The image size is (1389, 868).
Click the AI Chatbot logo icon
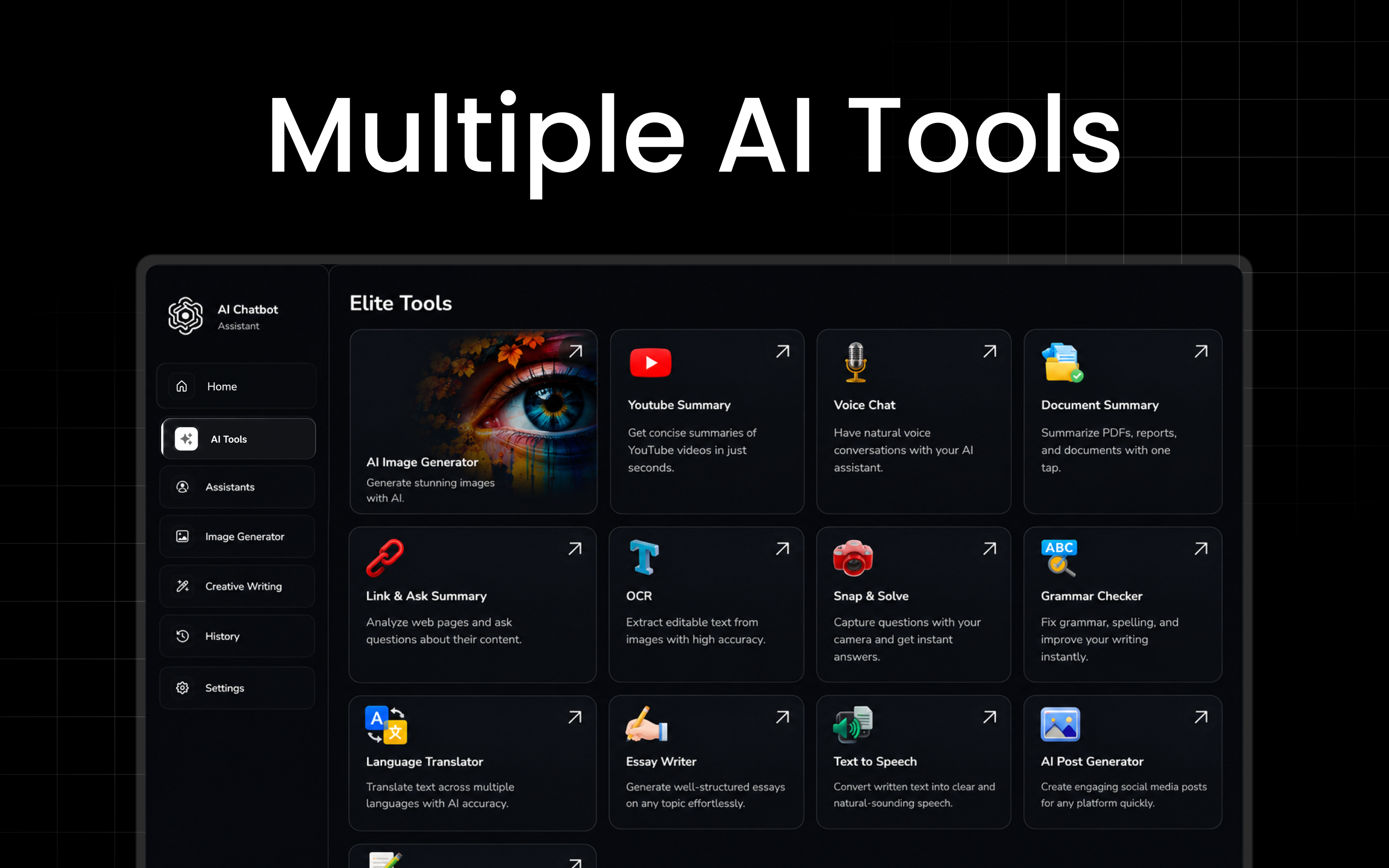click(x=185, y=316)
